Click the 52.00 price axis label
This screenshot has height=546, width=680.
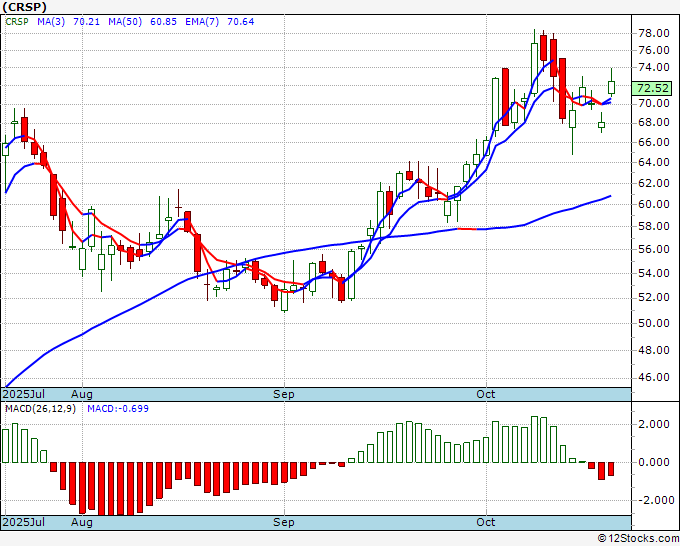[x=654, y=298]
